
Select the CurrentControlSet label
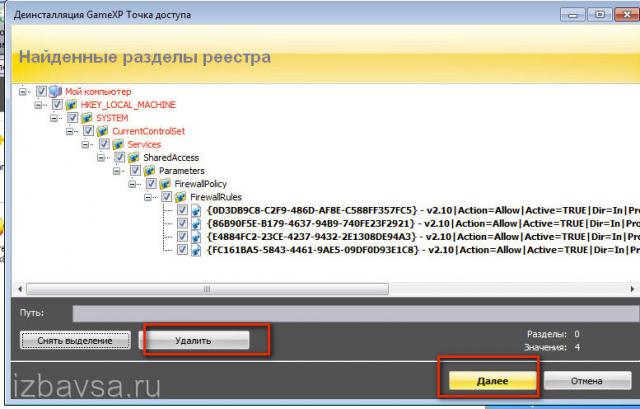coord(149,131)
